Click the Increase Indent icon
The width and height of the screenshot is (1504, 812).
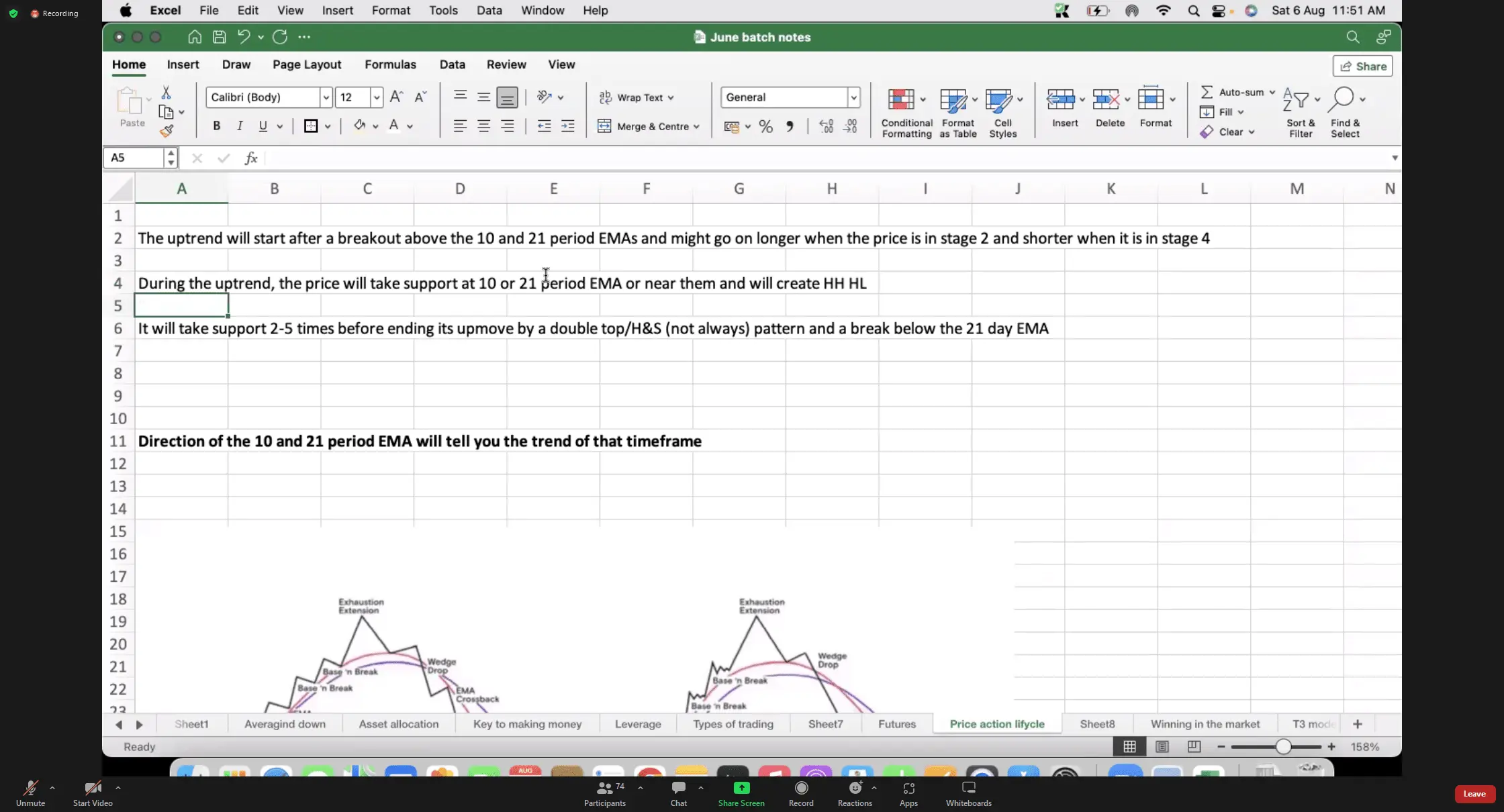click(567, 126)
